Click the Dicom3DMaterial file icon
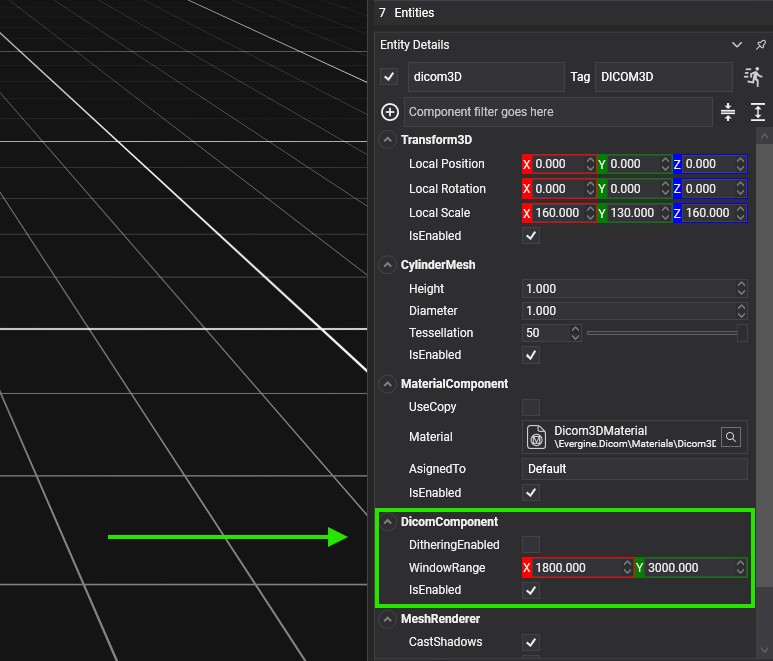Viewport: 773px width, 661px height. tap(536, 437)
